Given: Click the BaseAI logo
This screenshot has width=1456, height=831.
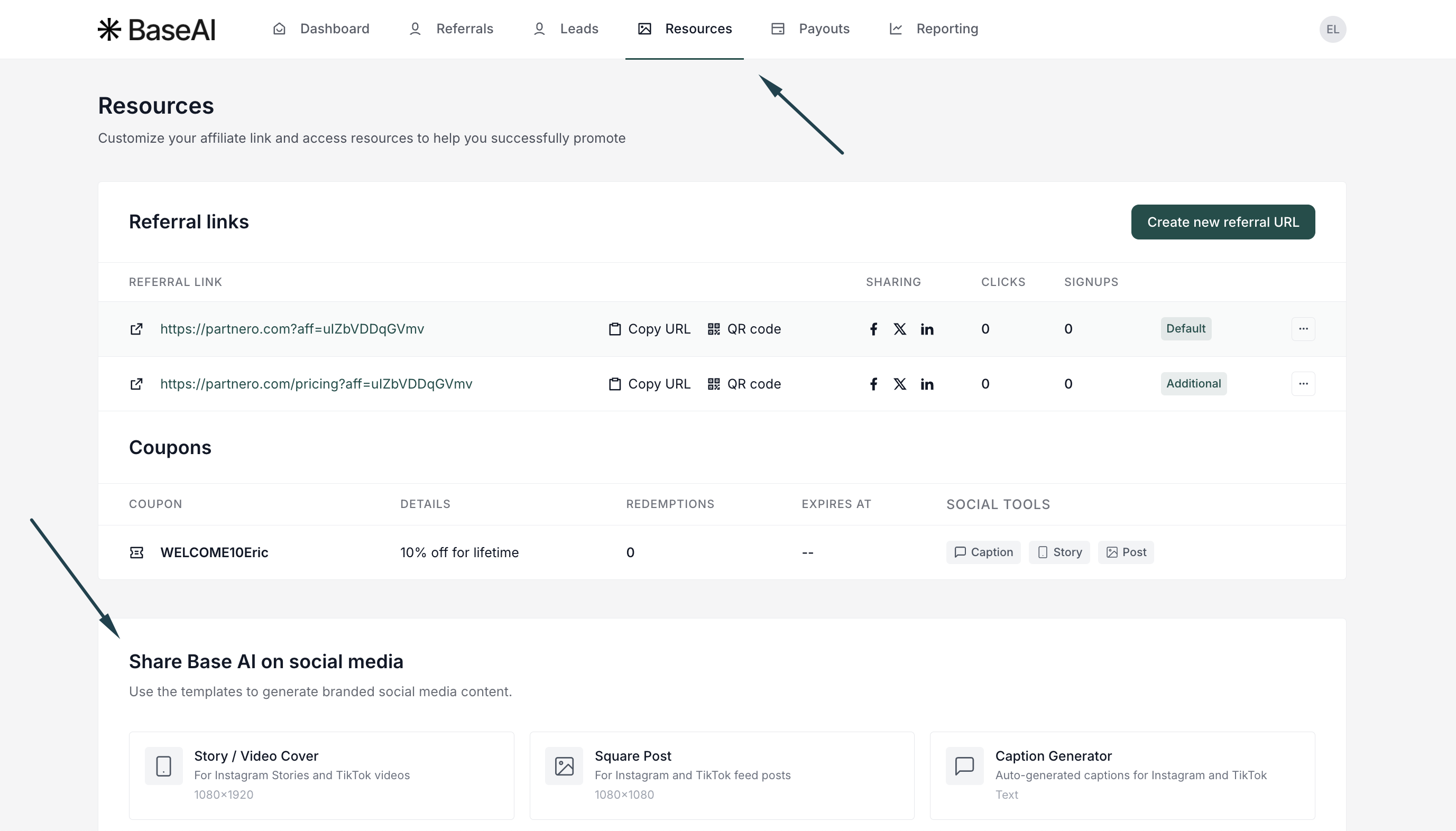Looking at the screenshot, I should point(156,29).
